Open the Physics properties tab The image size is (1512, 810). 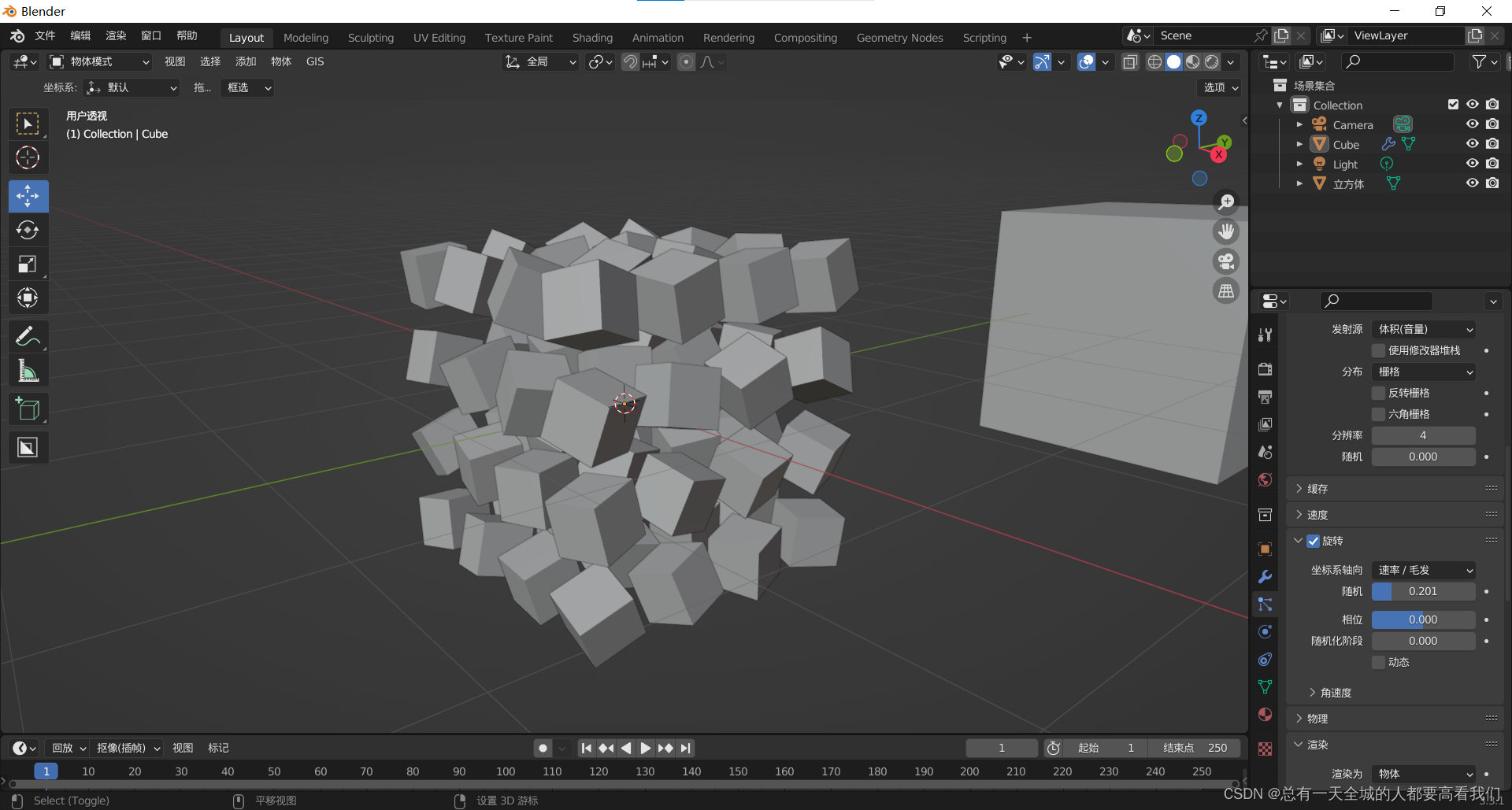tap(1265, 631)
